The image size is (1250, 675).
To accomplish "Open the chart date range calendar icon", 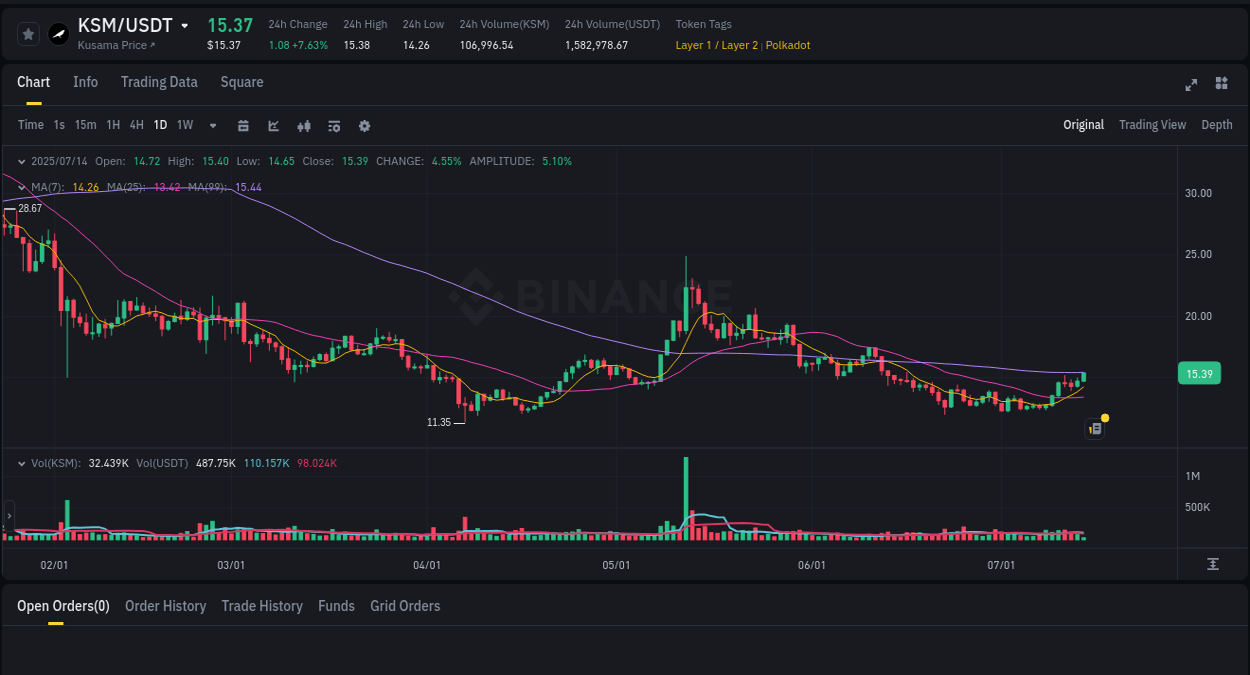I will pos(243,125).
